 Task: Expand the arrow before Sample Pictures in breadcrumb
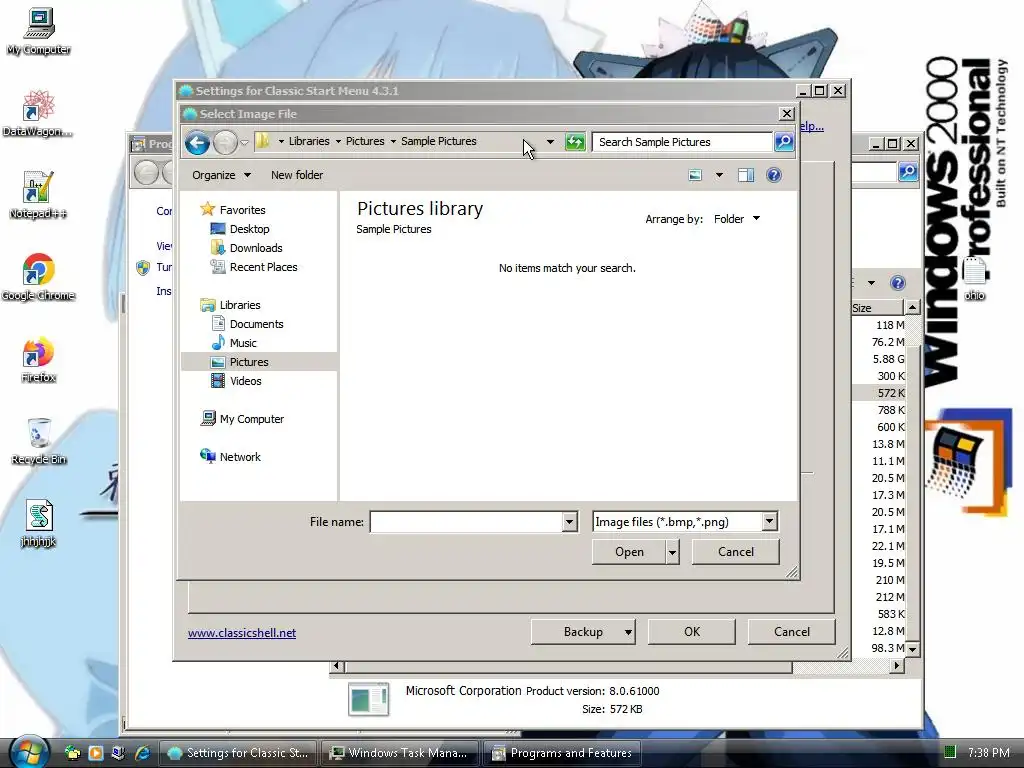(x=392, y=141)
